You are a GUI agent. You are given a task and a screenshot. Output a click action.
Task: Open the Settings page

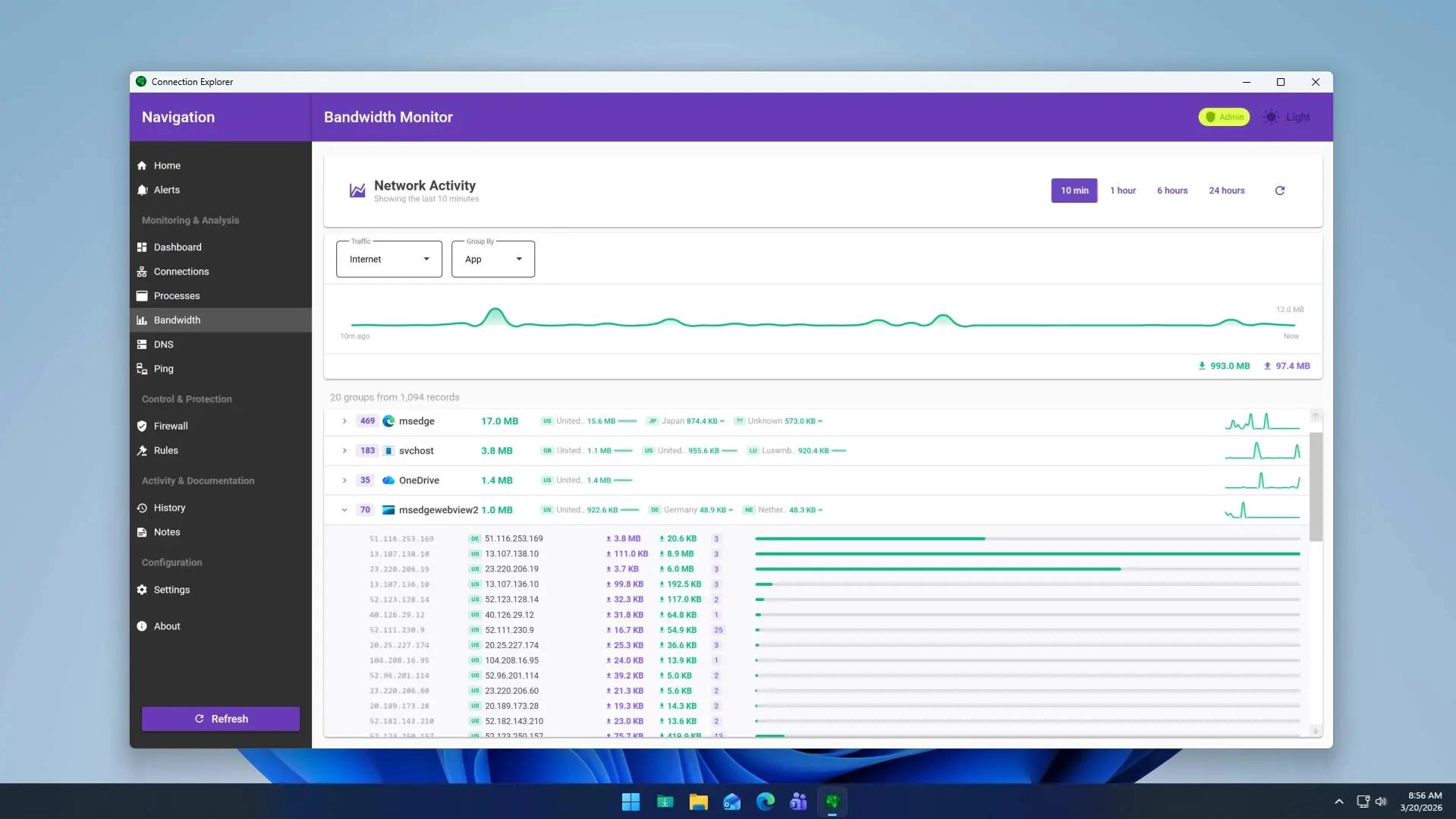click(x=171, y=589)
